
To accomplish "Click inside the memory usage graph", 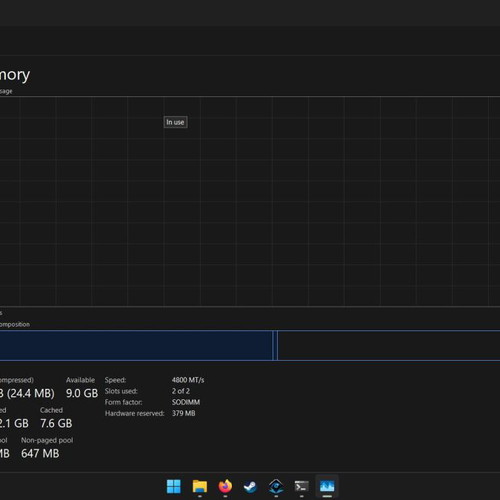I will [x=250, y=201].
